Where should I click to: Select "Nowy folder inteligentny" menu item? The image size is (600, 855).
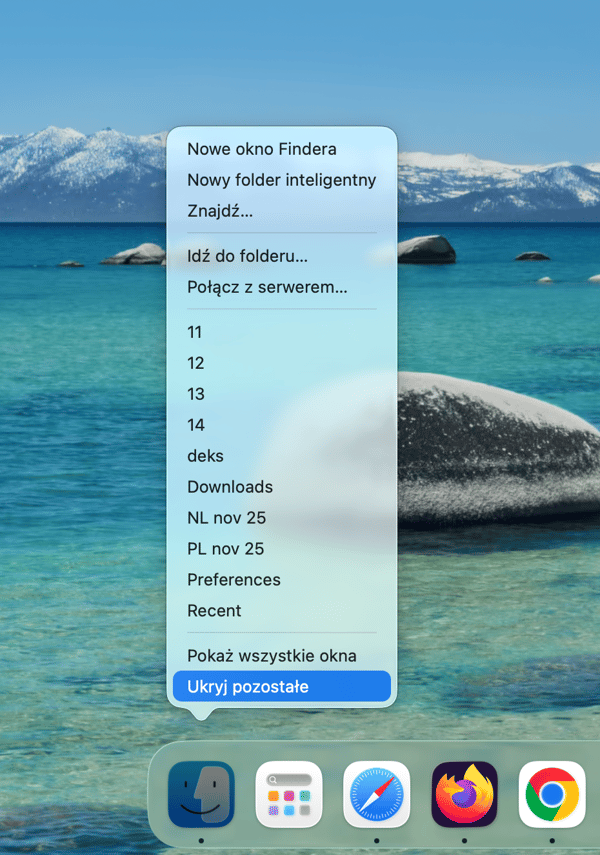[281, 180]
